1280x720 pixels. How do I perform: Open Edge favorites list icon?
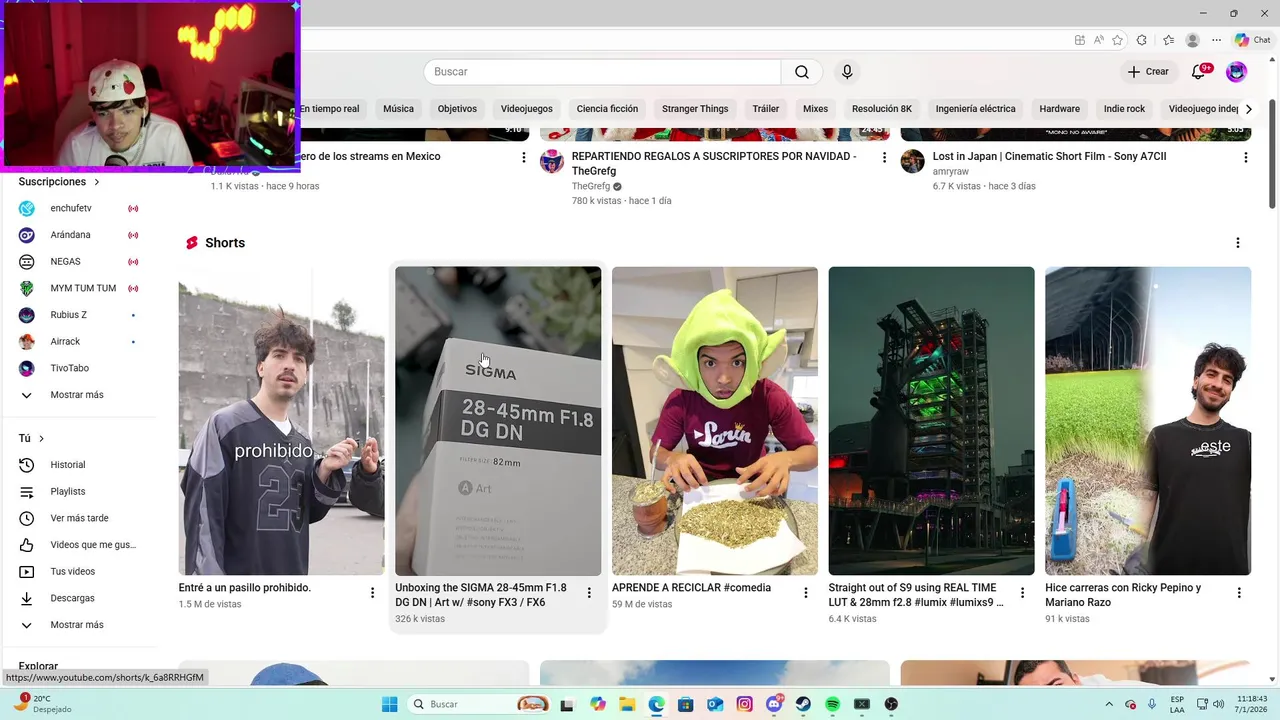point(1168,40)
